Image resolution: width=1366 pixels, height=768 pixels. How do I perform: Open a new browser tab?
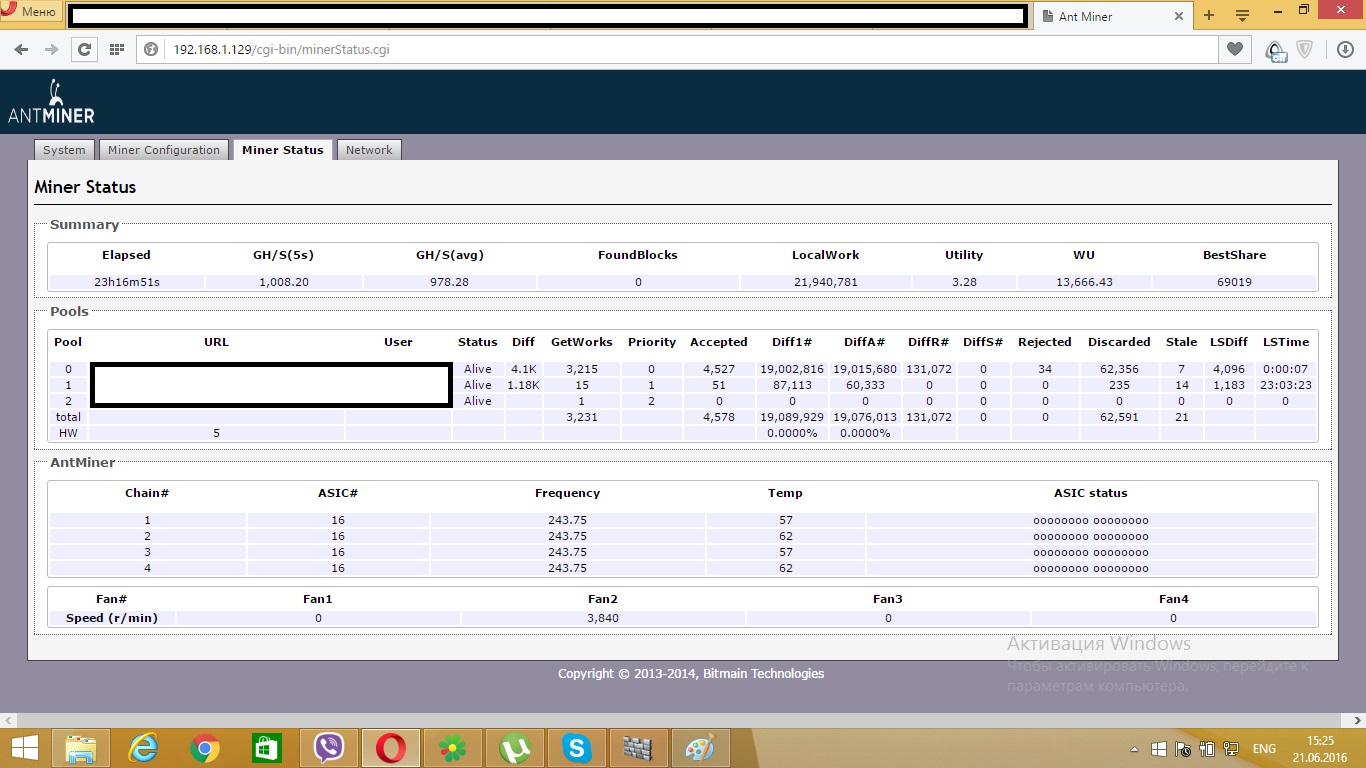click(x=1209, y=16)
